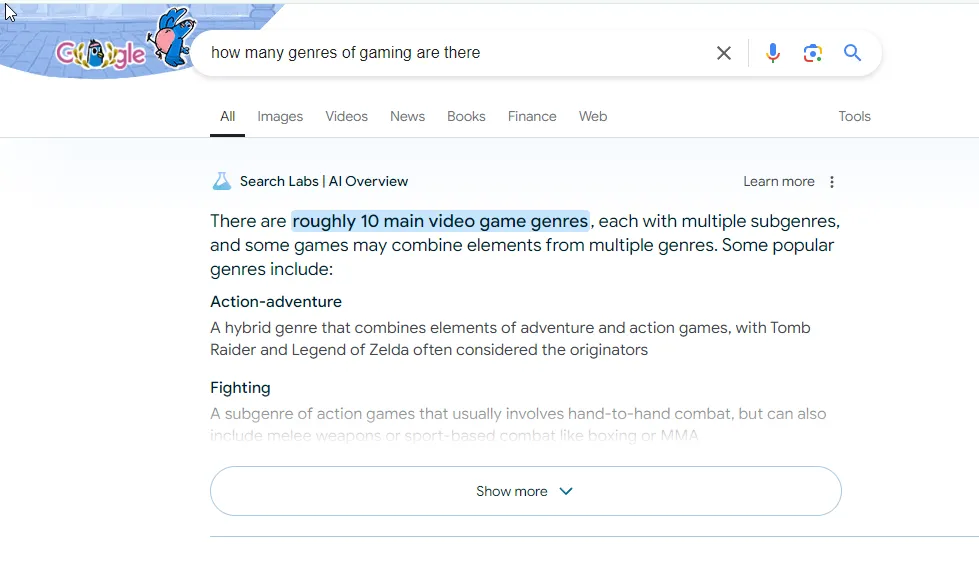Submit search with the magnifying glass icon

point(852,52)
